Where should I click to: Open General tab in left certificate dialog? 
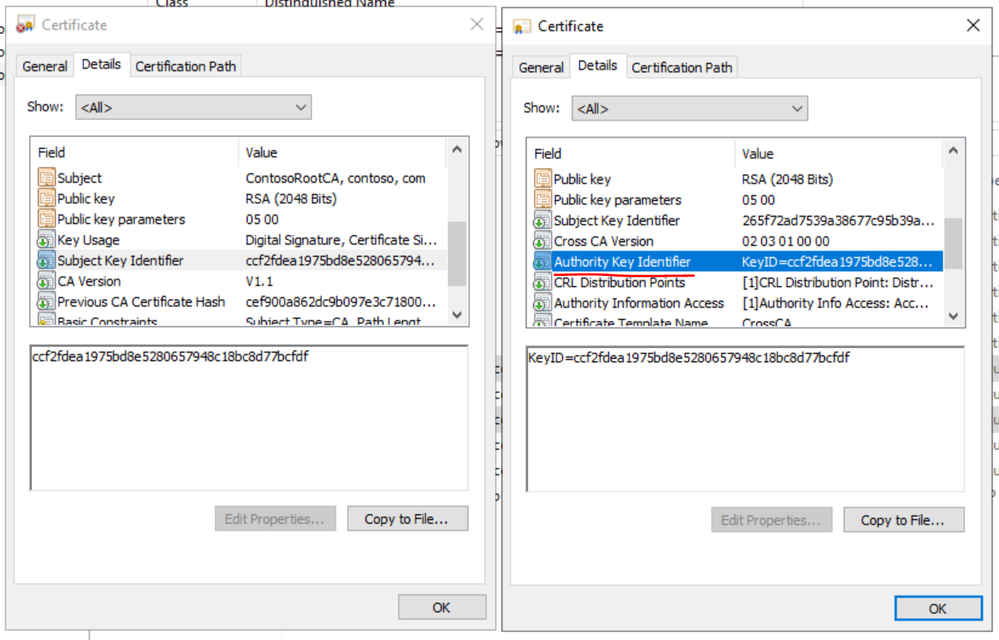coord(45,66)
